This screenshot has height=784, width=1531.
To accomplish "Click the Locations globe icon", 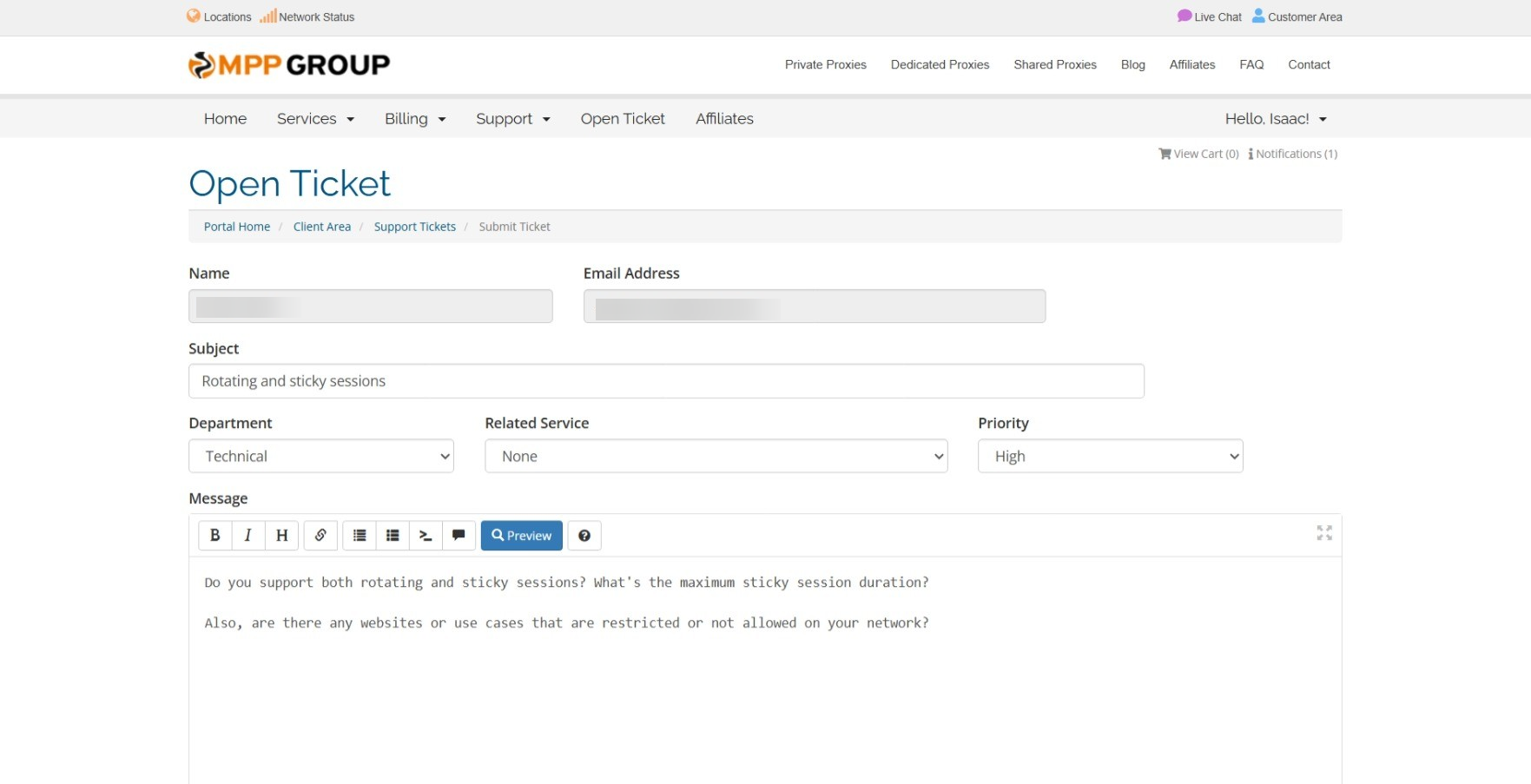I will coord(194,16).
